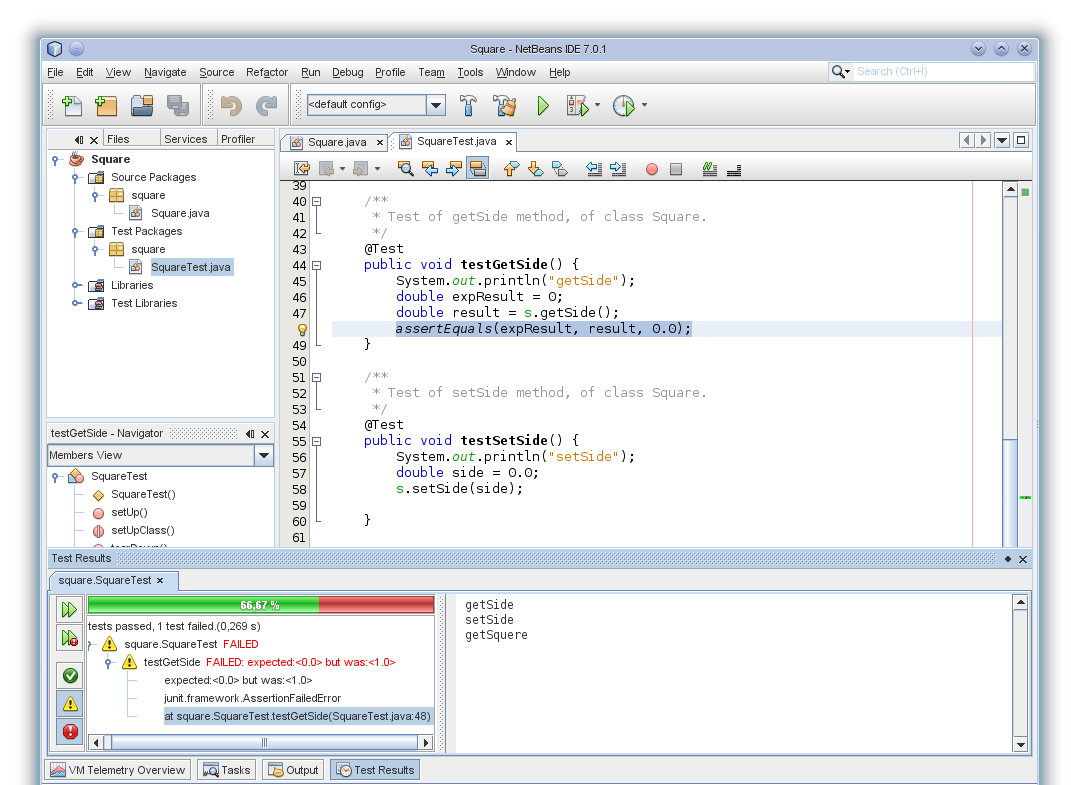Click the Rerun failed tests icon
Image resolution: width=1071 pixels, height=785 pixels.
70,638
